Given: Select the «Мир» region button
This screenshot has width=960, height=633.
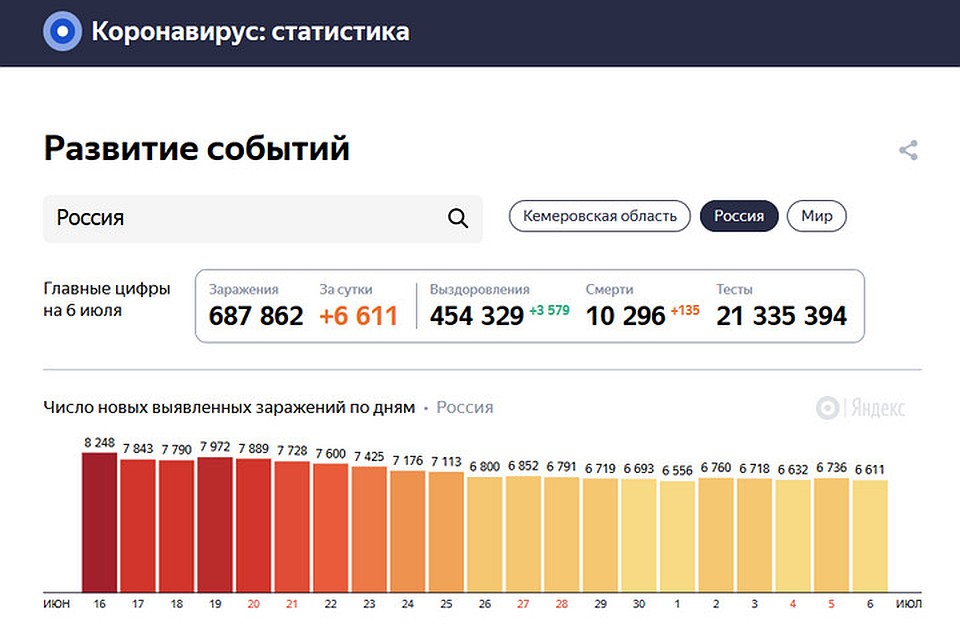Looking at the screenshot, I should click(x=816, y=216).
